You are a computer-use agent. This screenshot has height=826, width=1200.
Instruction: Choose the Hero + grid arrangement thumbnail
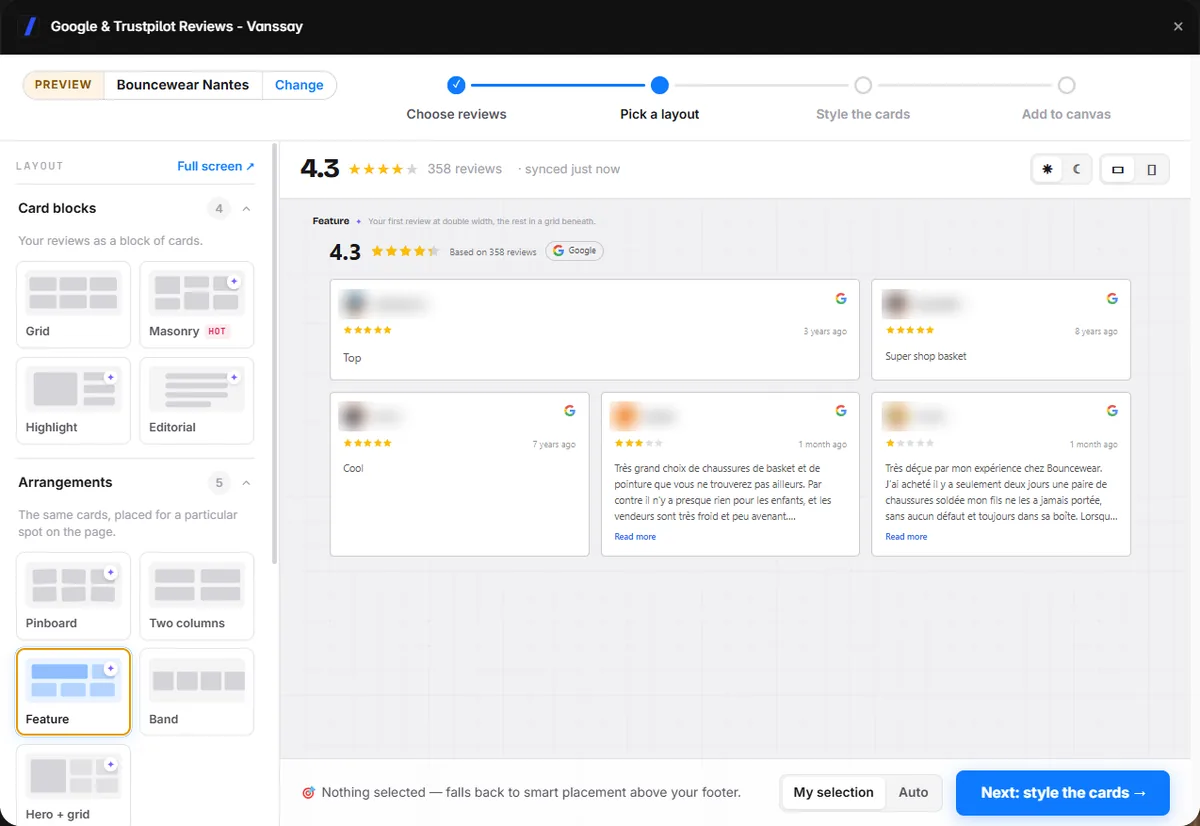tap(73, 787)
